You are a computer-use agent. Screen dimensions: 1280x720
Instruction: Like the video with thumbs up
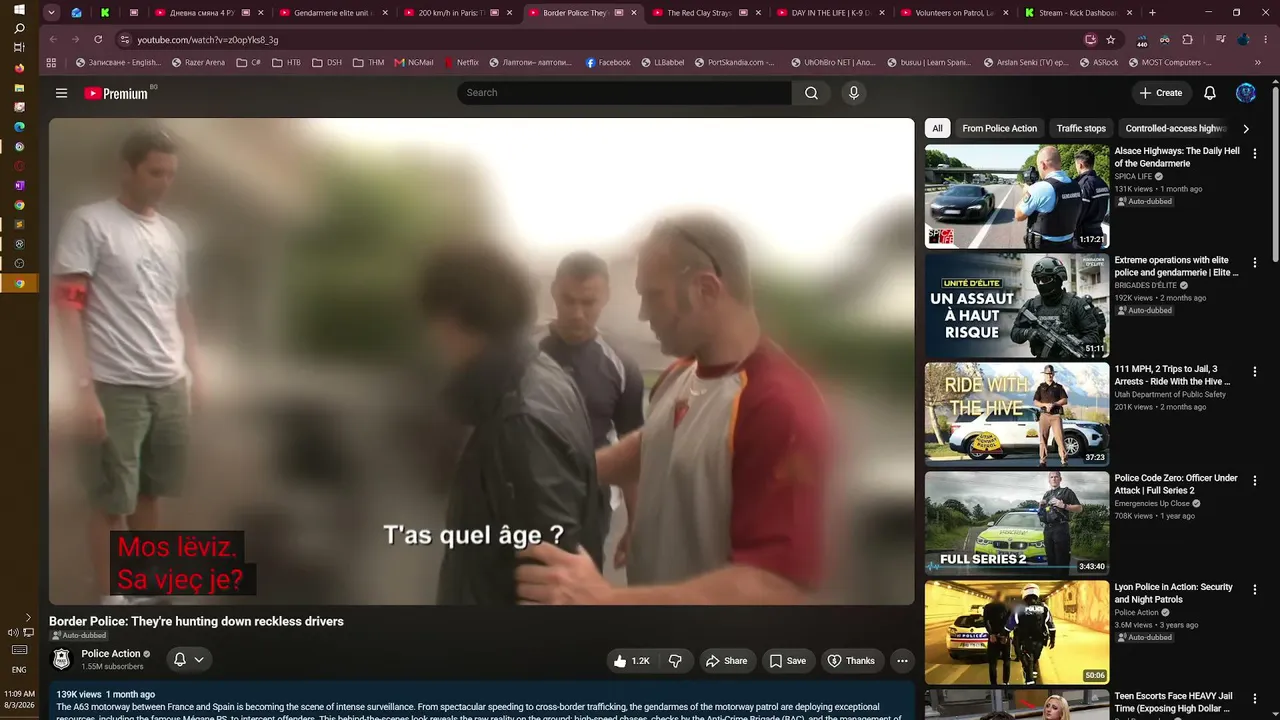pos(631,661)
